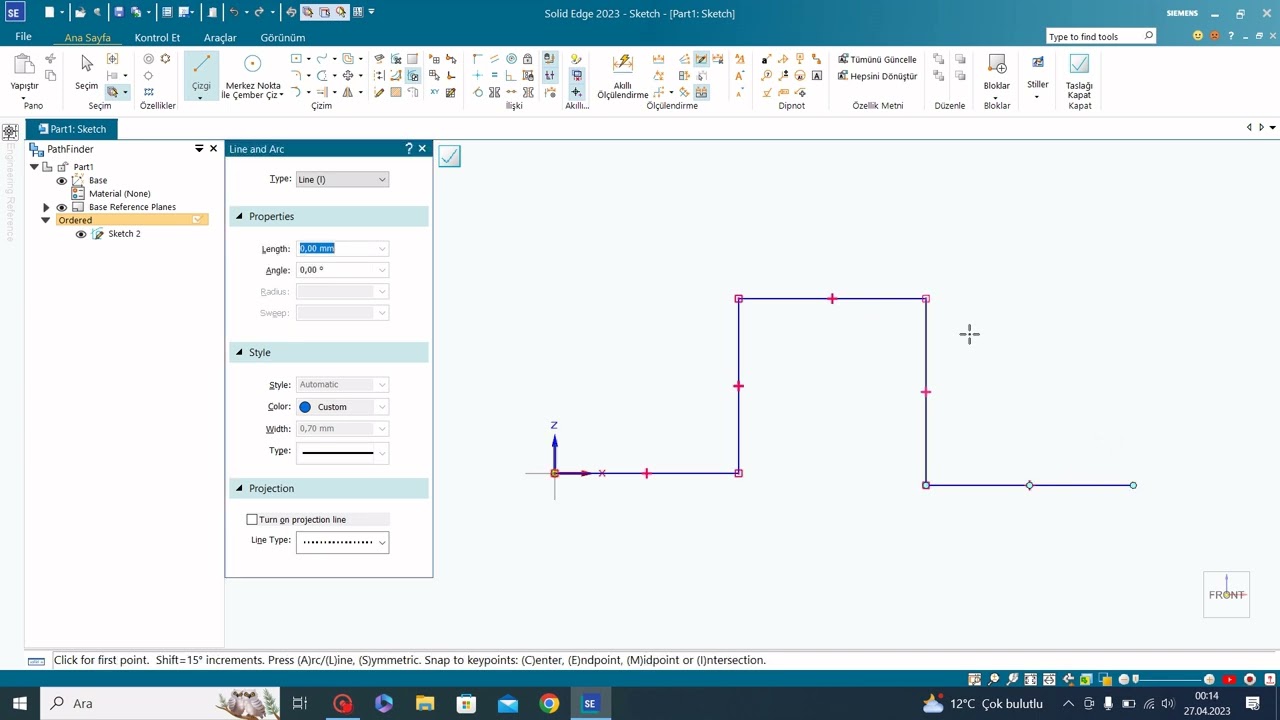Image resolution: width=1280 pixels, height=720 pixels.
Task: Click Hepsini Dönüştür button
Action: click(x=877, y=76)
